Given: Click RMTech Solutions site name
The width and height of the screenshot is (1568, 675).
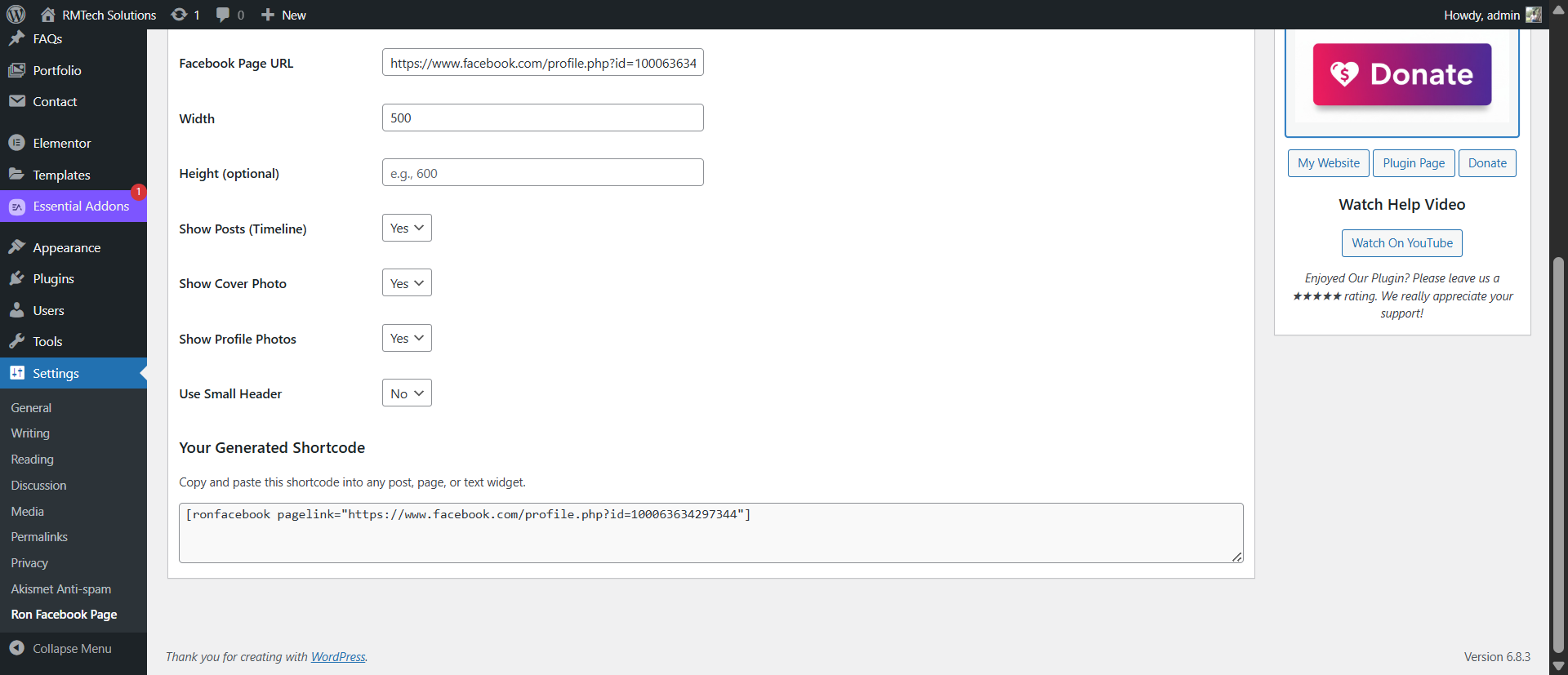Looking at the screenshot, I should tap(109, 16).
